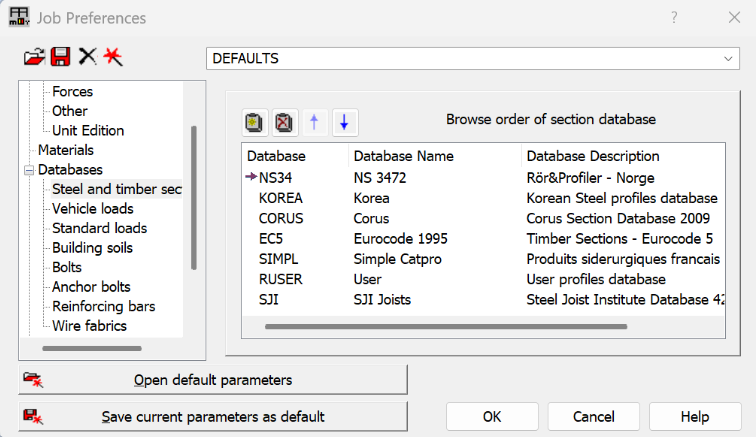
Task: Move database up with blue up arrow
Action: pos(314,123)
